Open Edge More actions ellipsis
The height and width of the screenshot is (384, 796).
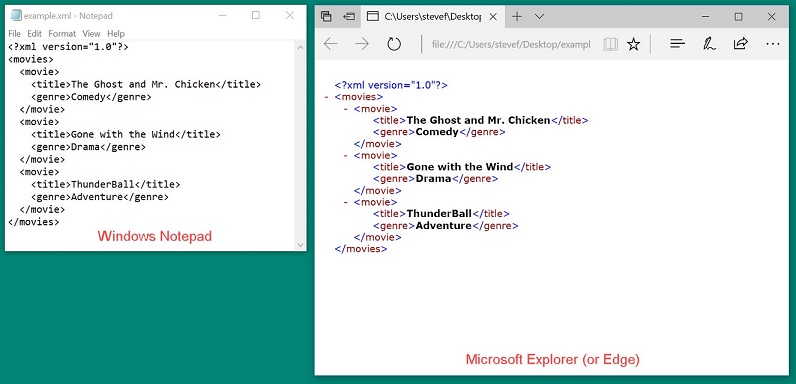773,44
